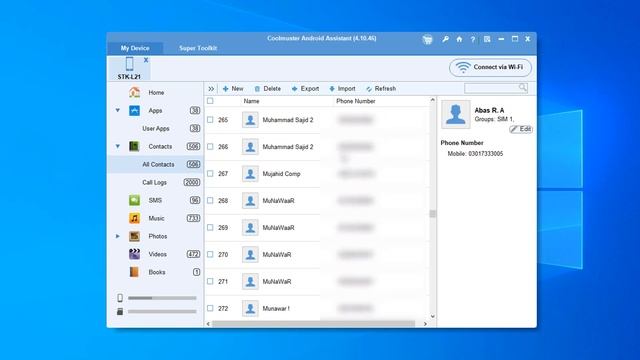The height and width of the screenshot is (360, 640).
Task: Check the box for contact 266
Action: point(210,147)
